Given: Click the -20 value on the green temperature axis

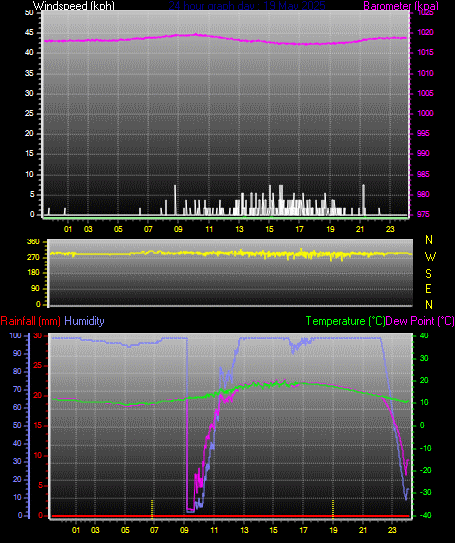Looking at the screenshot, I should pos(426,470).
